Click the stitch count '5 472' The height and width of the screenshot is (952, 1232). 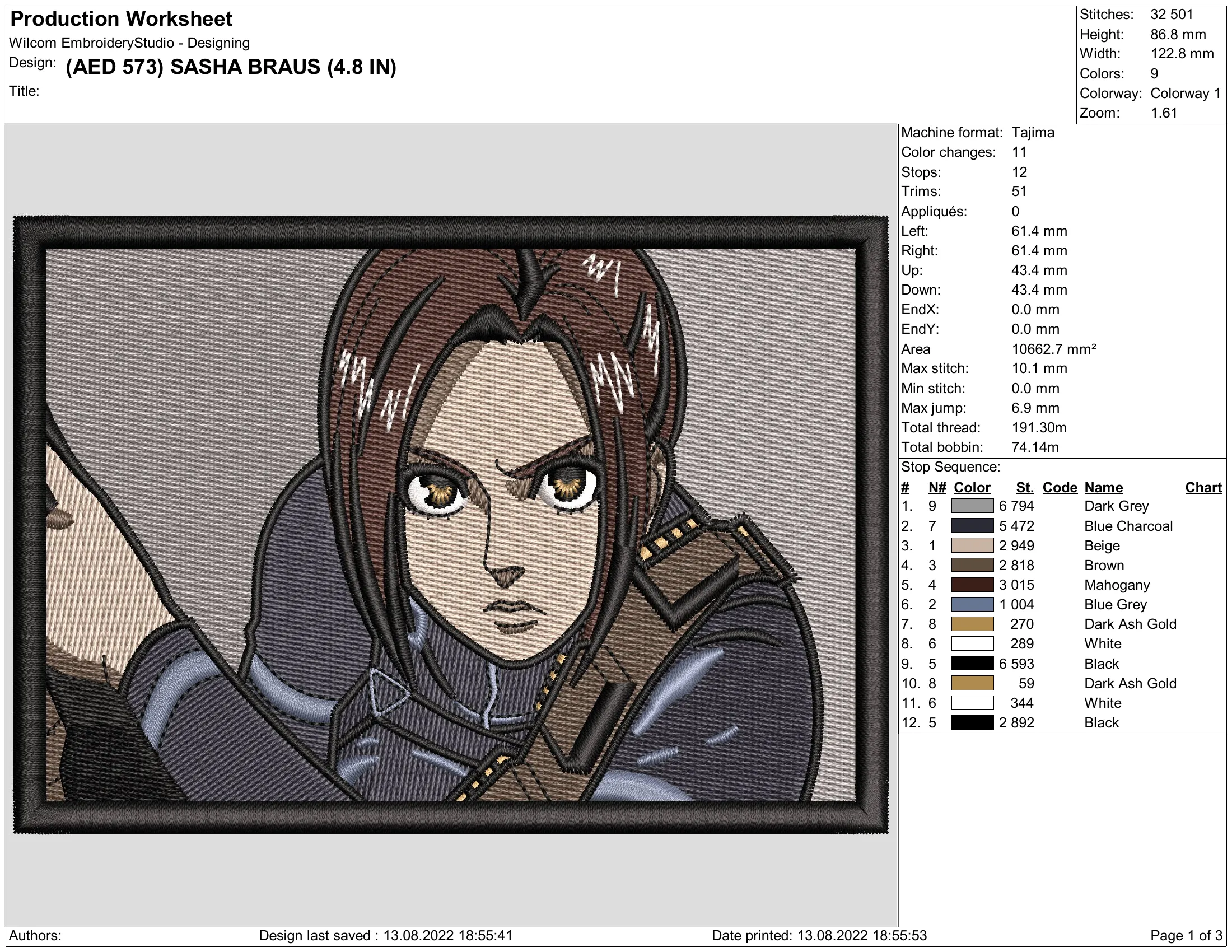1016,526
